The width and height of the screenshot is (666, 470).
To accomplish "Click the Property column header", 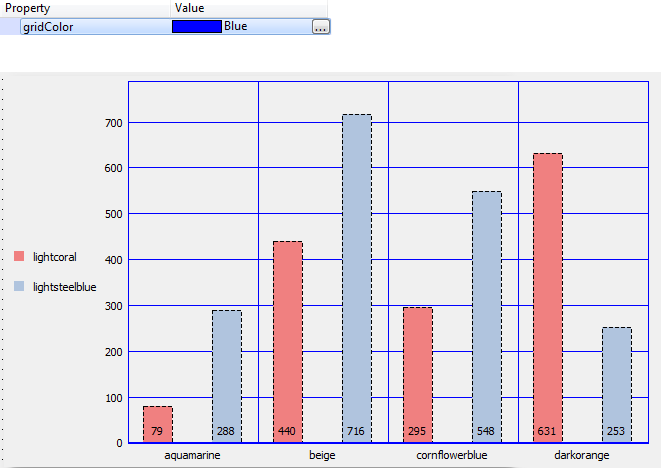I will pos(28,8).
